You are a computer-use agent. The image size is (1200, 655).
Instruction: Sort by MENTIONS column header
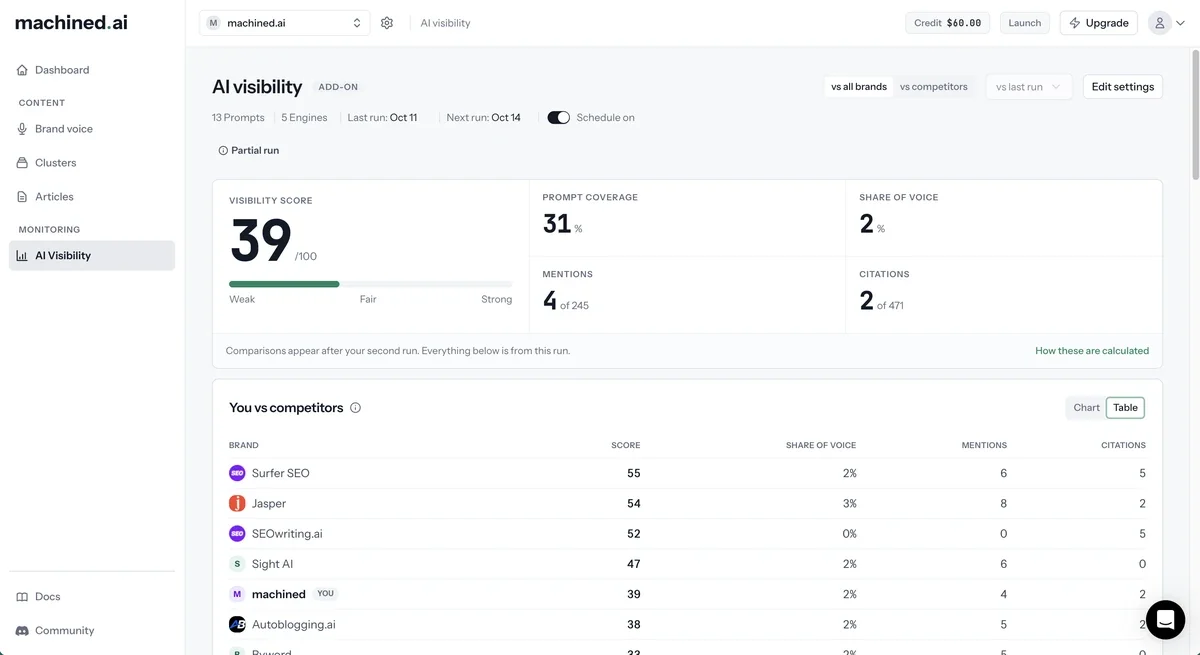tap(984, 445)
